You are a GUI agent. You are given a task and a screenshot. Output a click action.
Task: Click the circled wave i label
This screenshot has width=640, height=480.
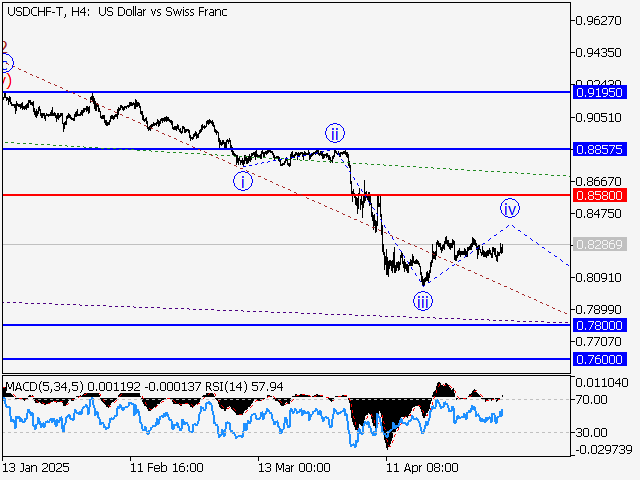(243, 181)
